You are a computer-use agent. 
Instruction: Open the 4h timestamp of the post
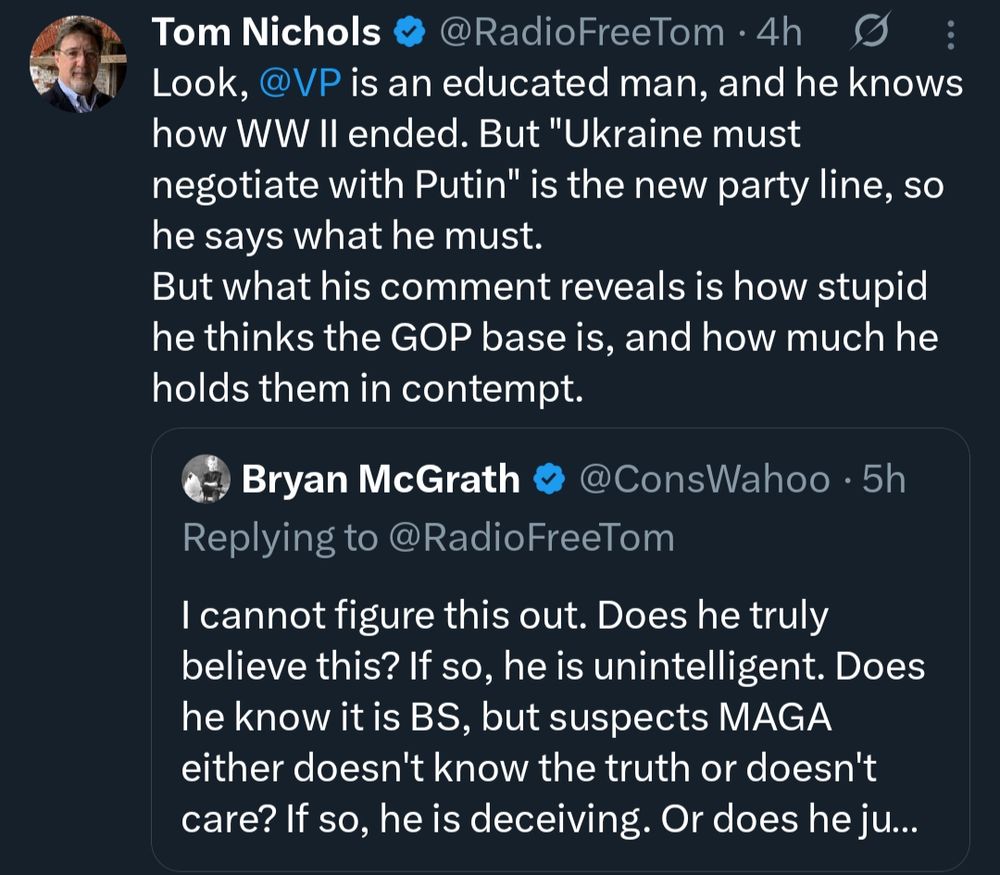779,33
